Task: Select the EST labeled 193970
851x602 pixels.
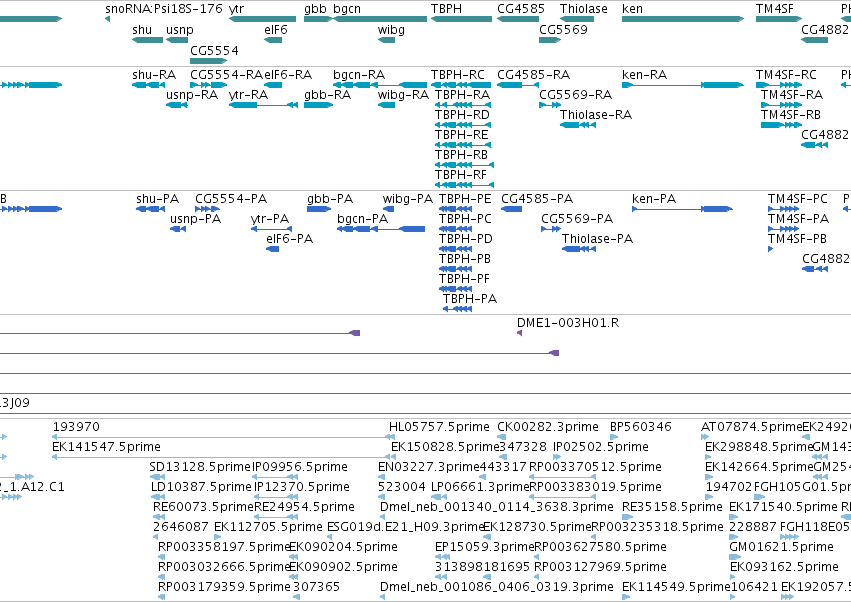Action: (223, 437)
